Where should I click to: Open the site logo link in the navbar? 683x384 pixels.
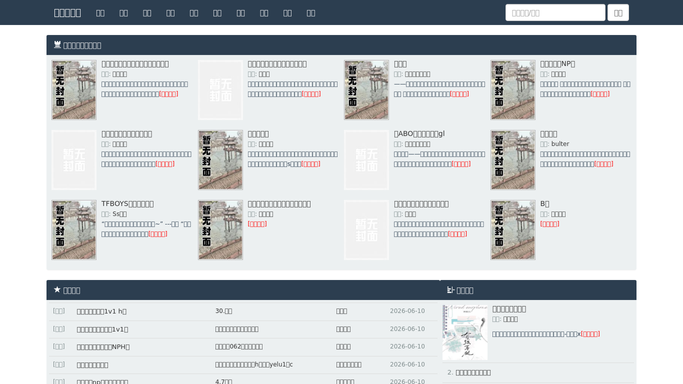pyautogui.click(x=67, y=13)
